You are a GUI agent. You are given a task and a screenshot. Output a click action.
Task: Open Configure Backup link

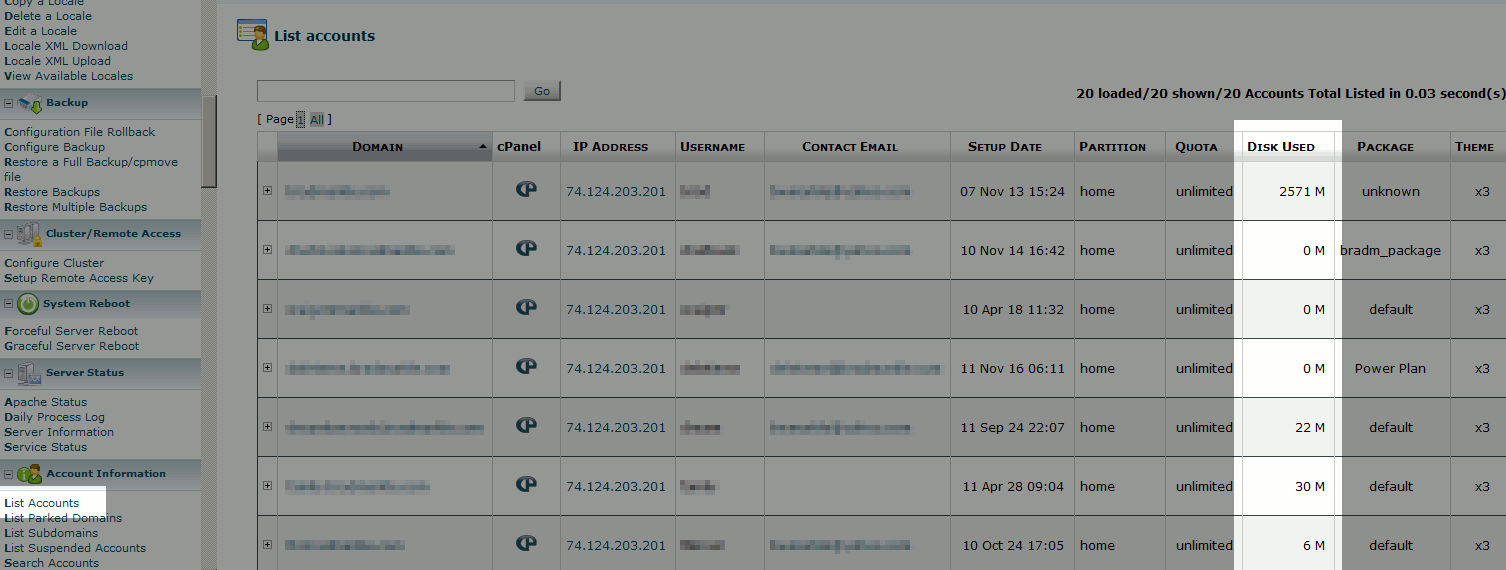(x=54, y=147)
